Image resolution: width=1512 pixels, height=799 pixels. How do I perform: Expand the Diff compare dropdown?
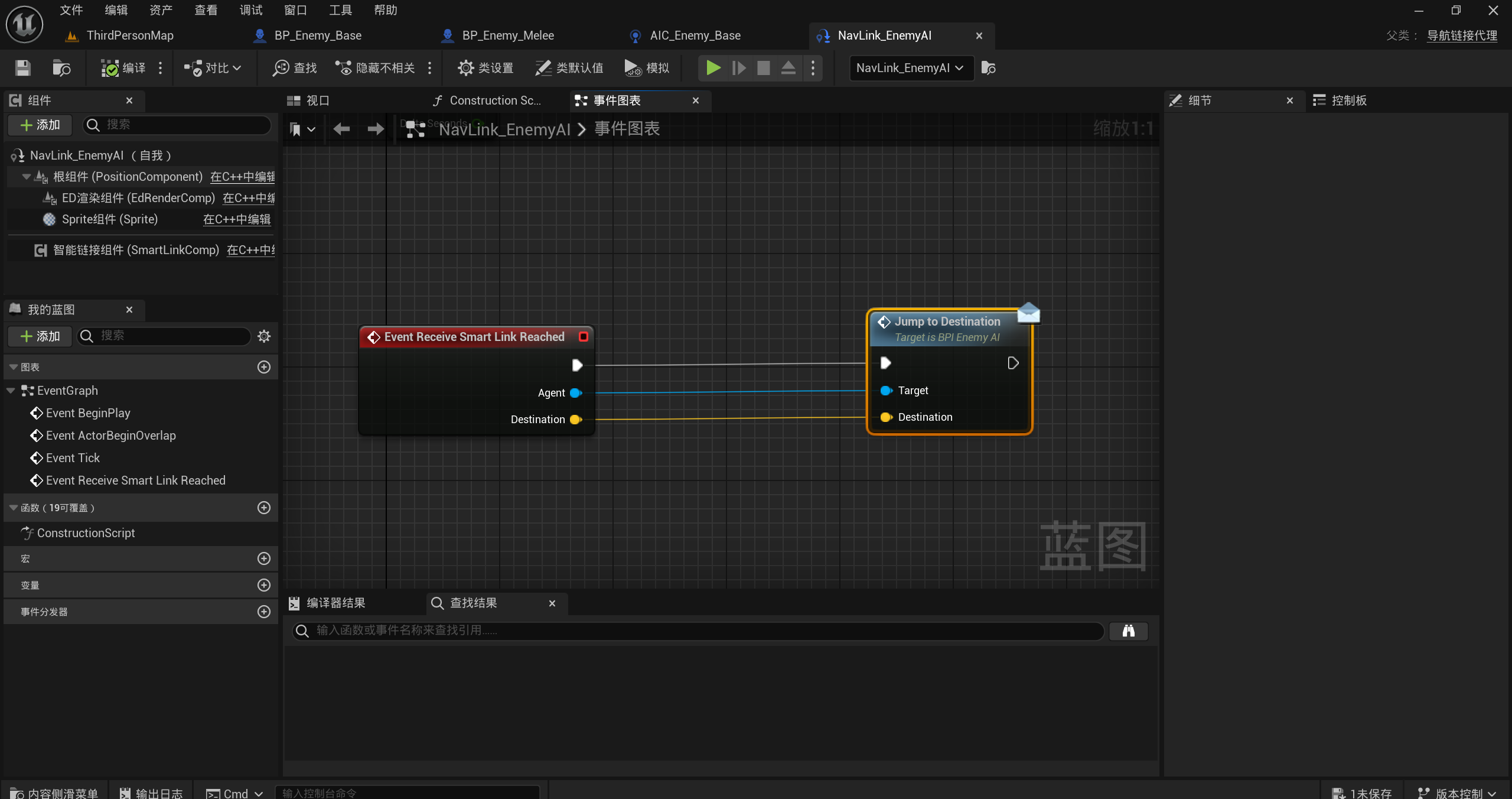tap(213, 68)
